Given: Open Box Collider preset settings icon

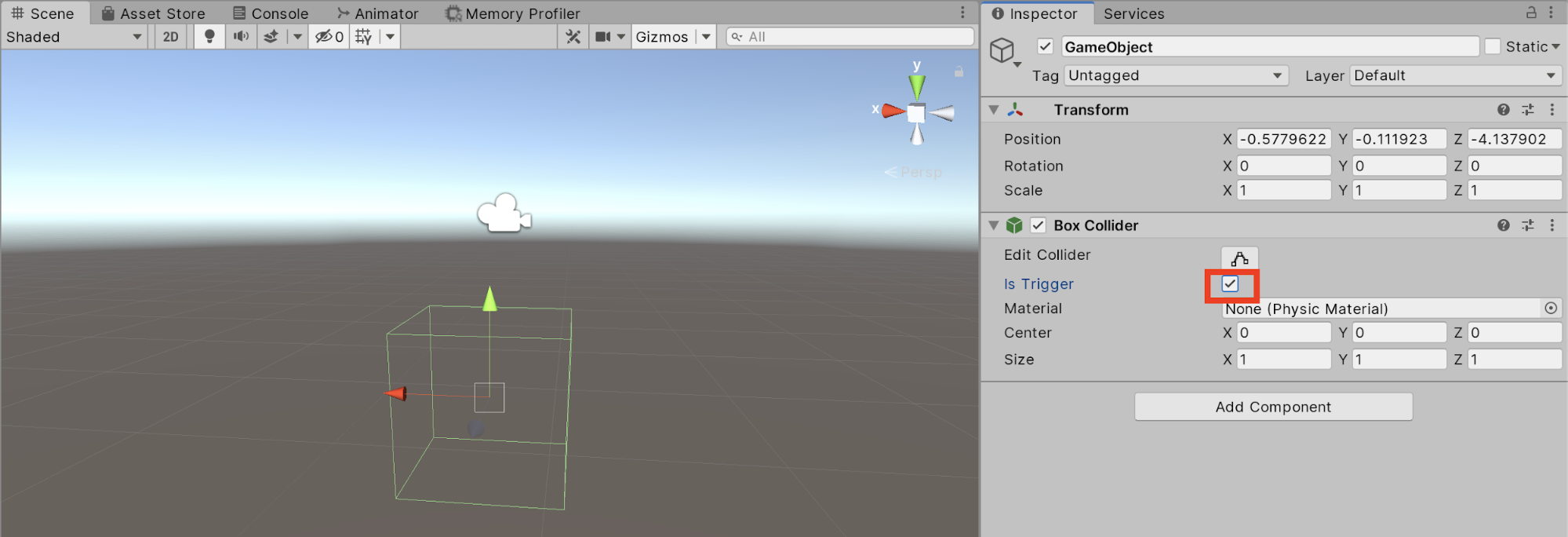Looking at the screenshot, I should (1528, 225).
